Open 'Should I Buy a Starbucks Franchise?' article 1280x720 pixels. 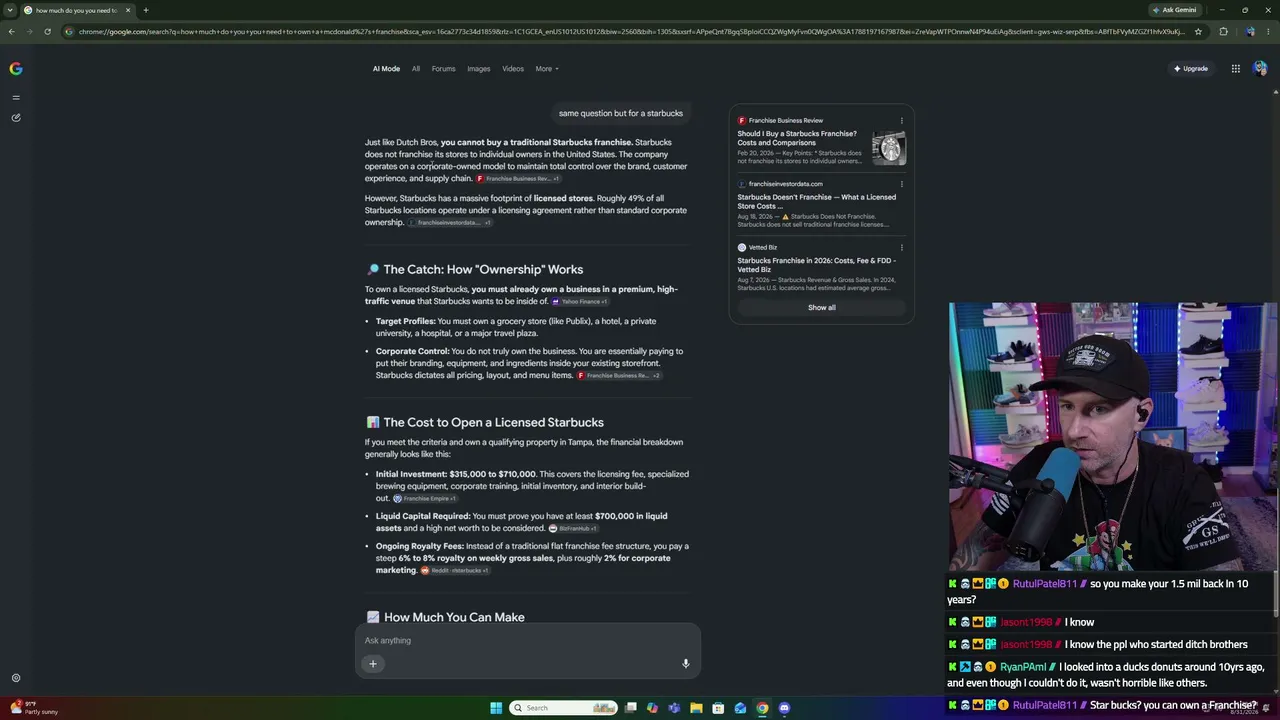point(797,138)
